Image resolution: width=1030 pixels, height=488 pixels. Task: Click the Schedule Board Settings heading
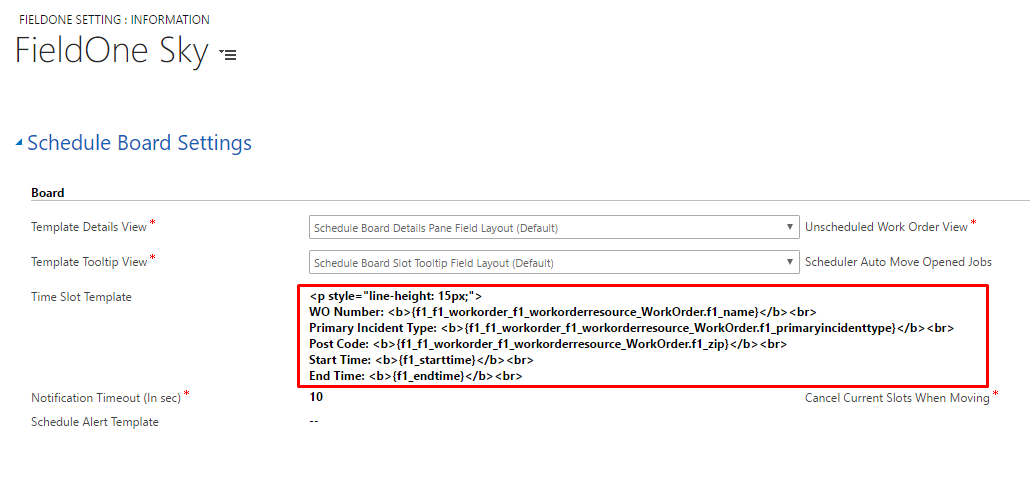139,143
